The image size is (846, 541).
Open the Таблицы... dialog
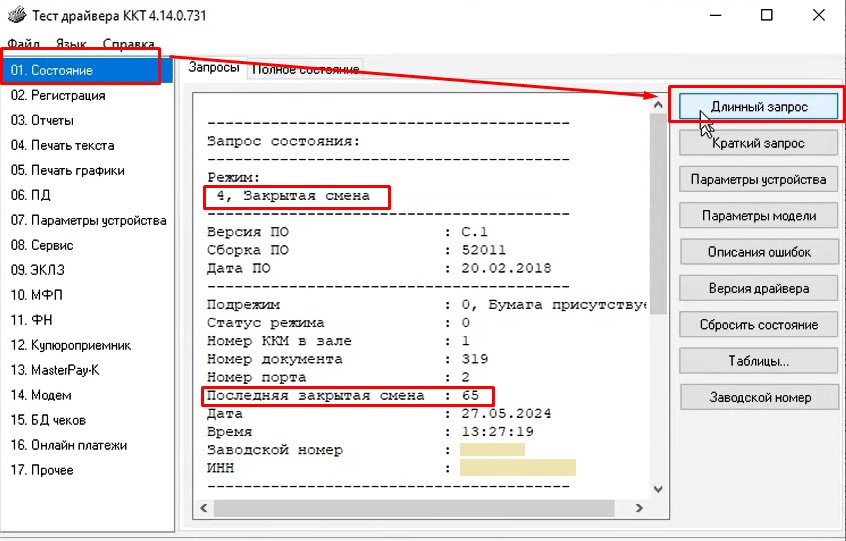(758, 361)
